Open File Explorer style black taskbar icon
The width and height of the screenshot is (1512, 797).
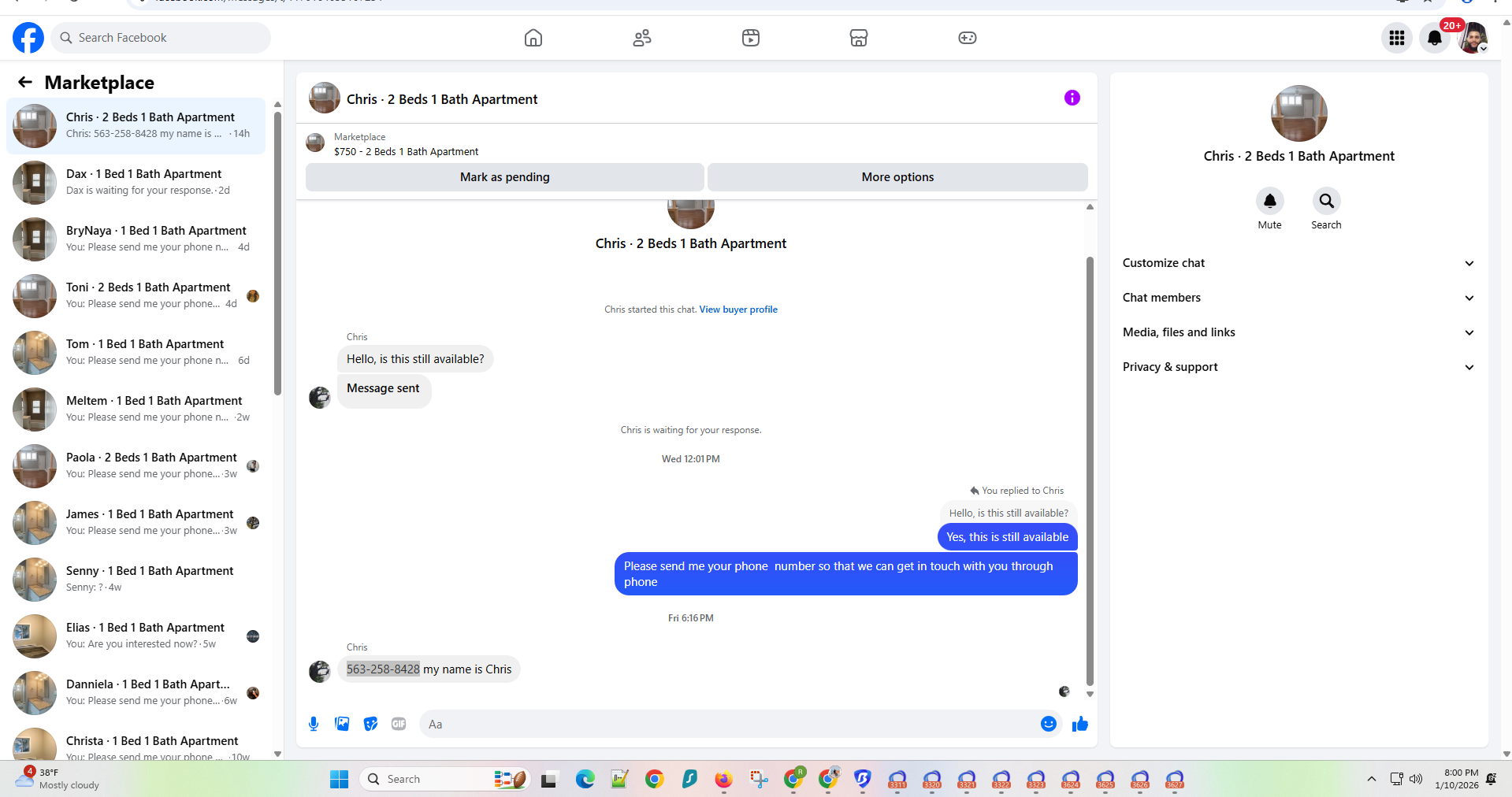(x=549, y=779)
